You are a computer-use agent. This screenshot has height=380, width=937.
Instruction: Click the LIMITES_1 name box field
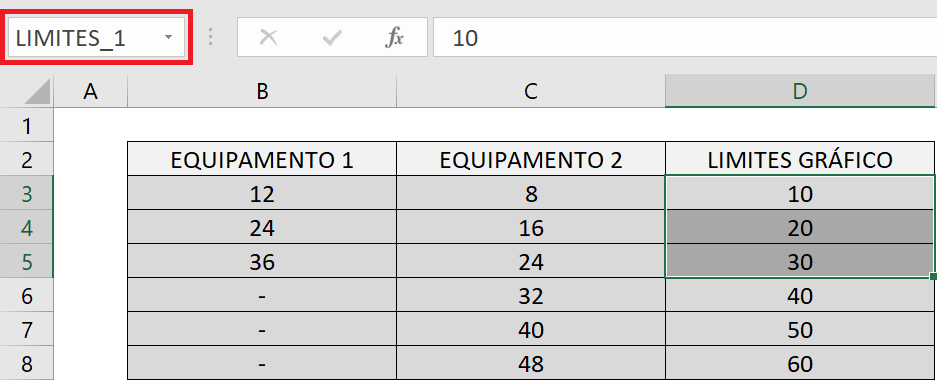tap(97, 38)
